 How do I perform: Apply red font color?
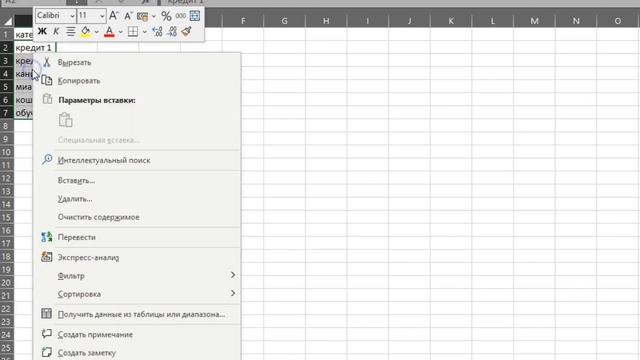click(109, 31)
